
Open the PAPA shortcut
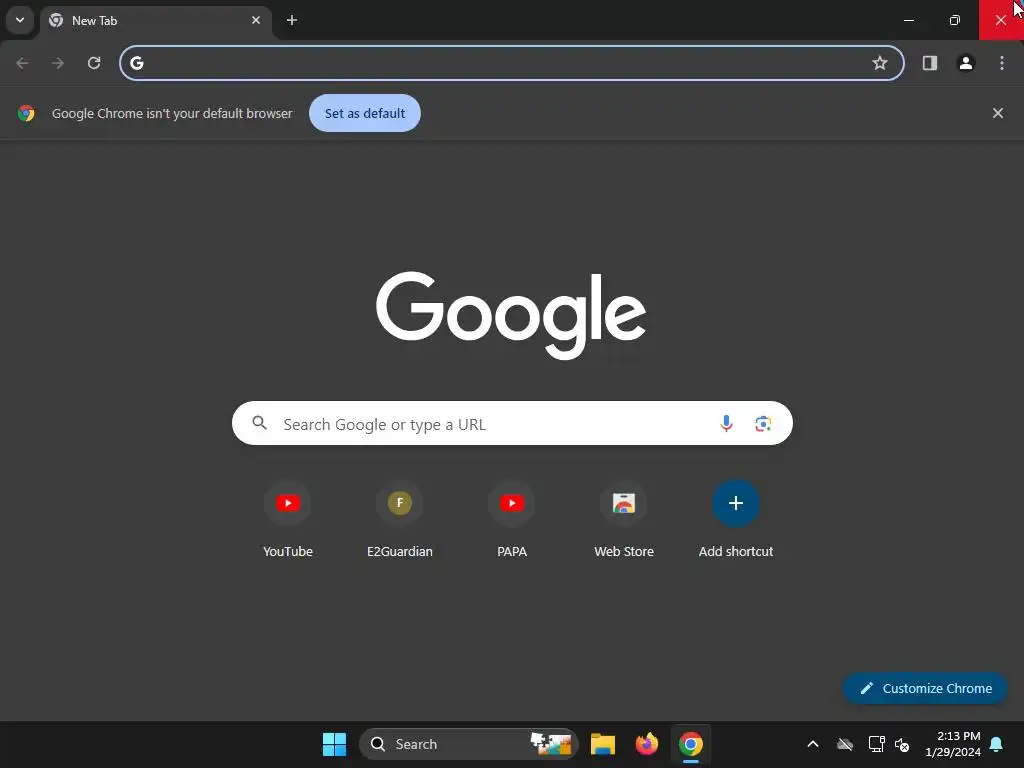(x=512, y=519)
